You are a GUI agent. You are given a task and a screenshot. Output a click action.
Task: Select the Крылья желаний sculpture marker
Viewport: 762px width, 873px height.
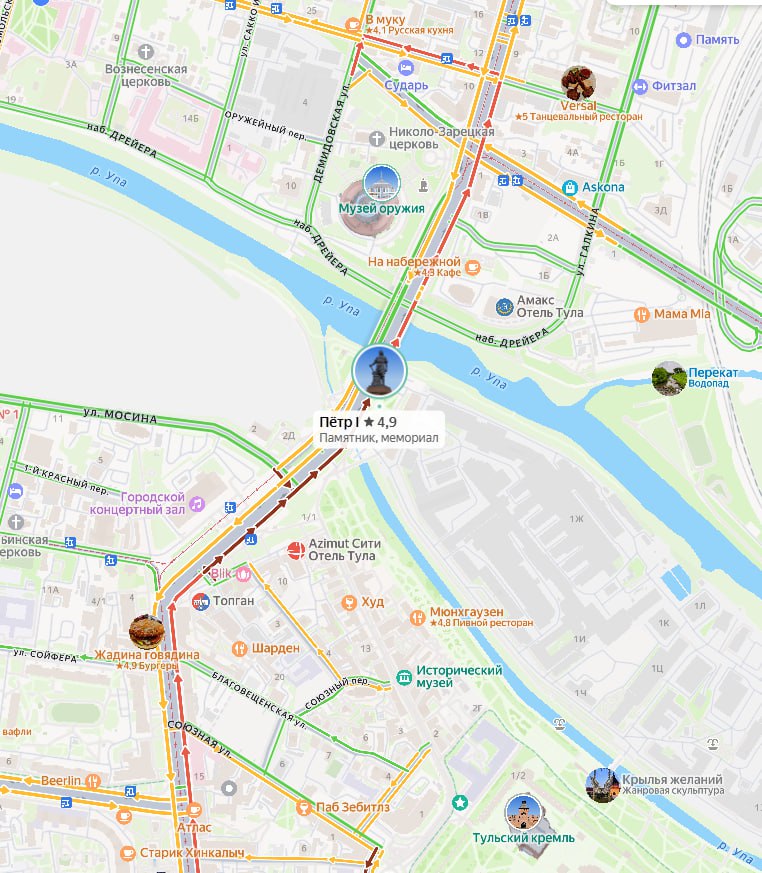(x=602, y=785)
